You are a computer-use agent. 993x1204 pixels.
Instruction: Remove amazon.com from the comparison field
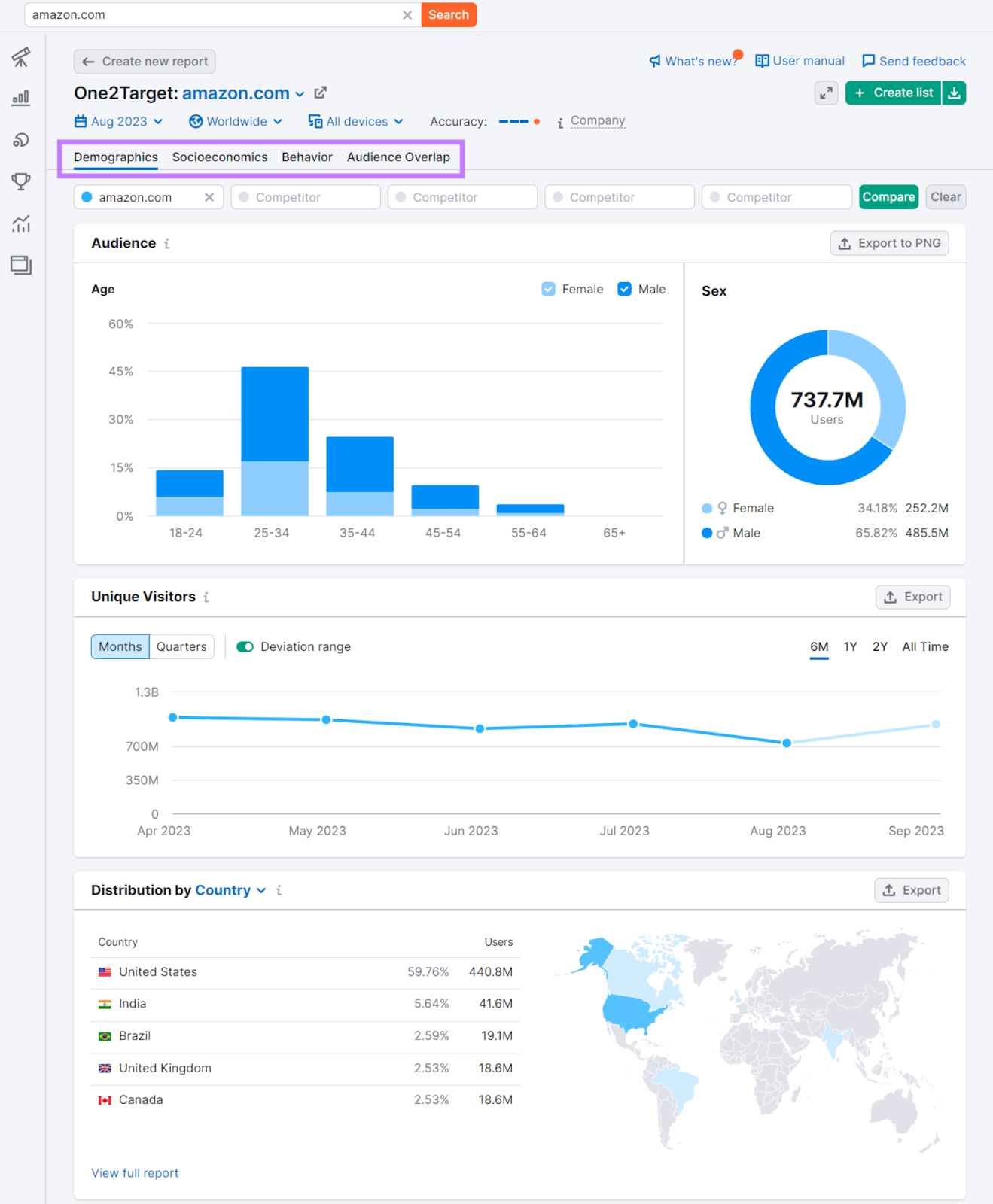point(209,197)
